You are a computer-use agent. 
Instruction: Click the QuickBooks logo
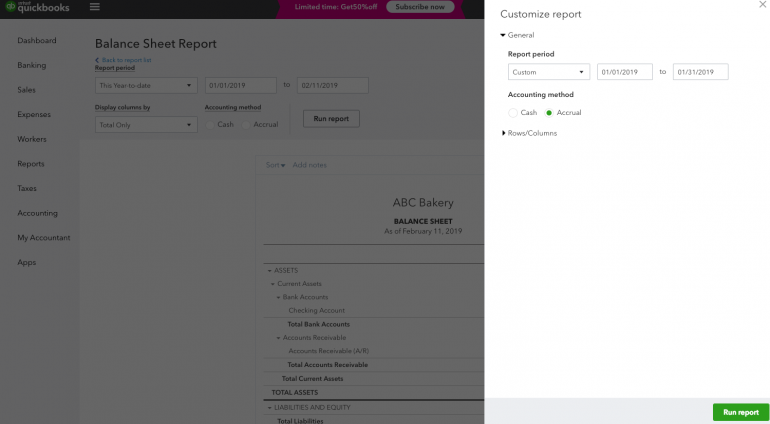36,8
